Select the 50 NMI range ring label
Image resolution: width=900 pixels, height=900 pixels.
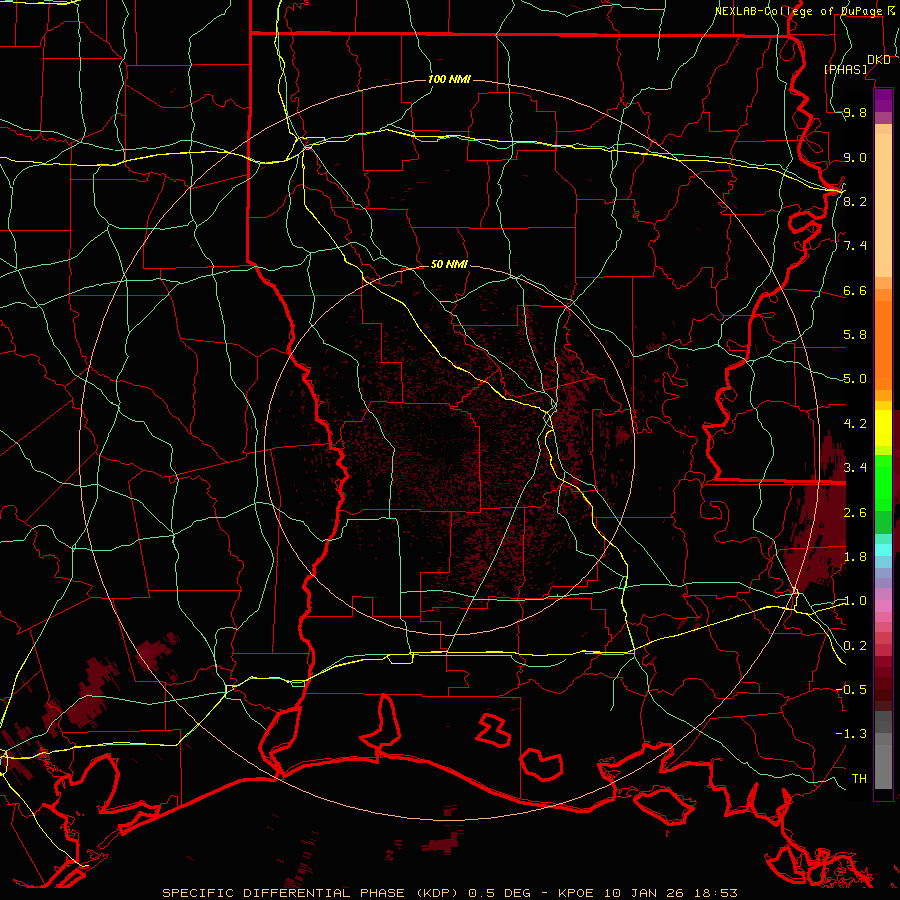(449, 264)
